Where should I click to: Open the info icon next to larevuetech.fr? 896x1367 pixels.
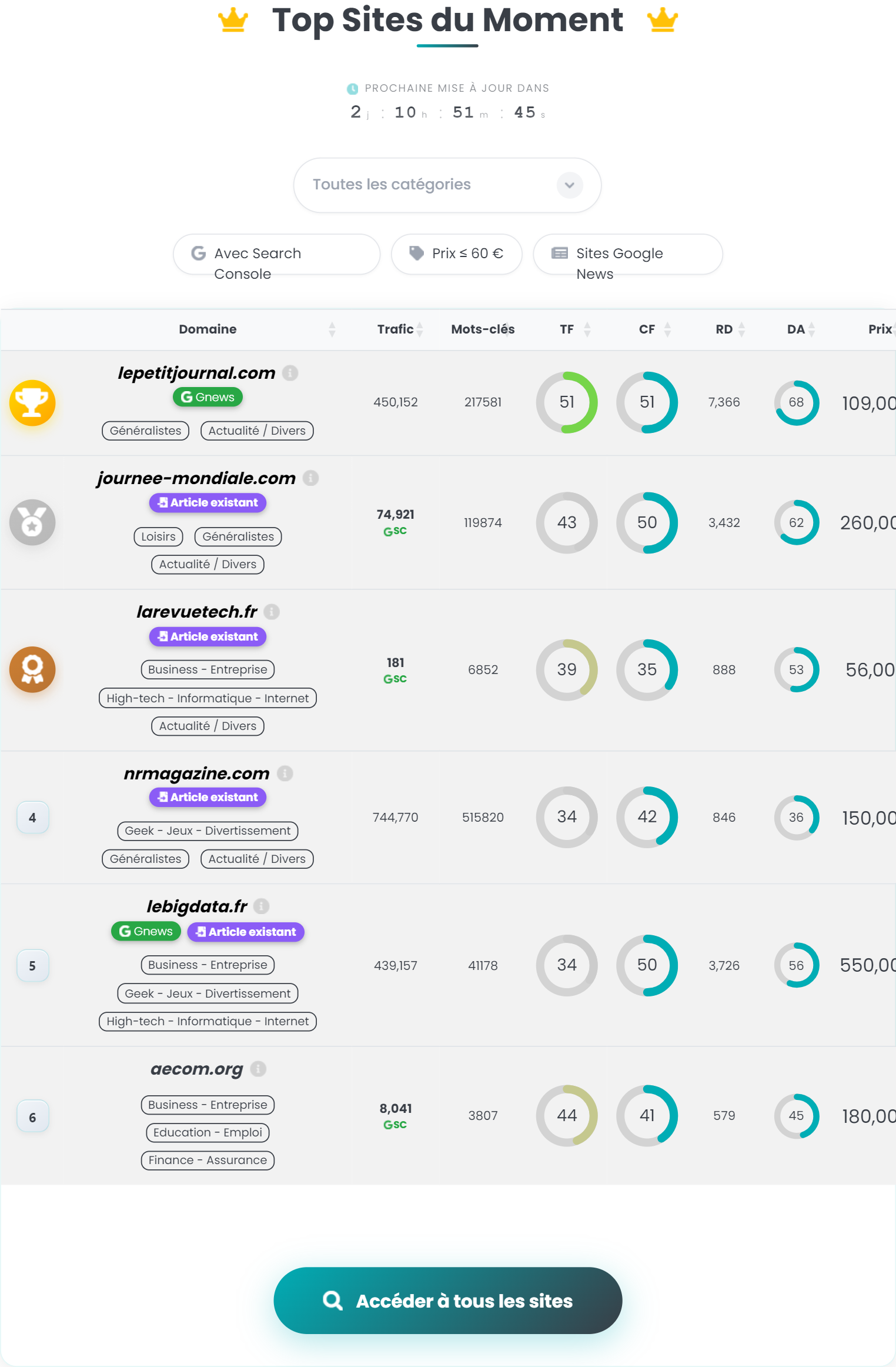point(272,612)
